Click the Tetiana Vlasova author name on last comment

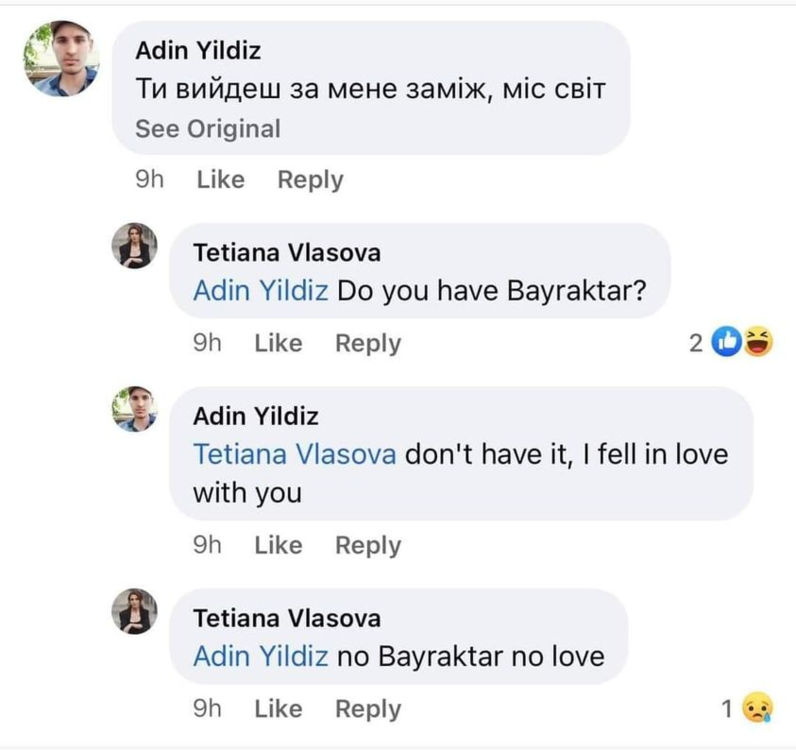coord(286,619)
